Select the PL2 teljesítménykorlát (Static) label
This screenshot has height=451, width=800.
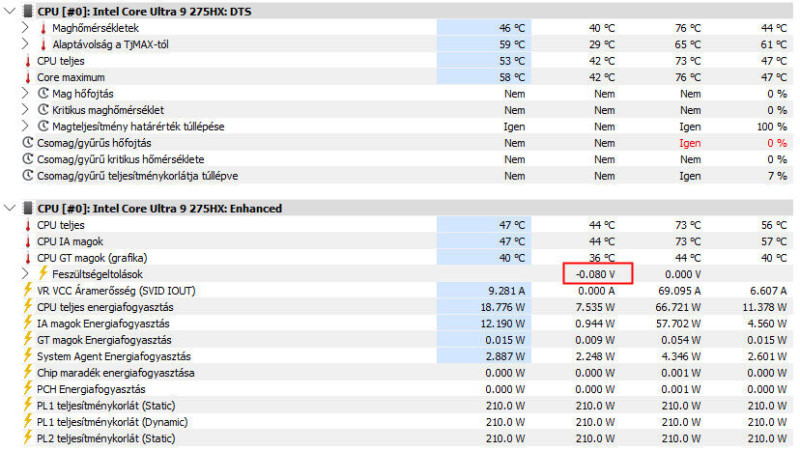106,438
